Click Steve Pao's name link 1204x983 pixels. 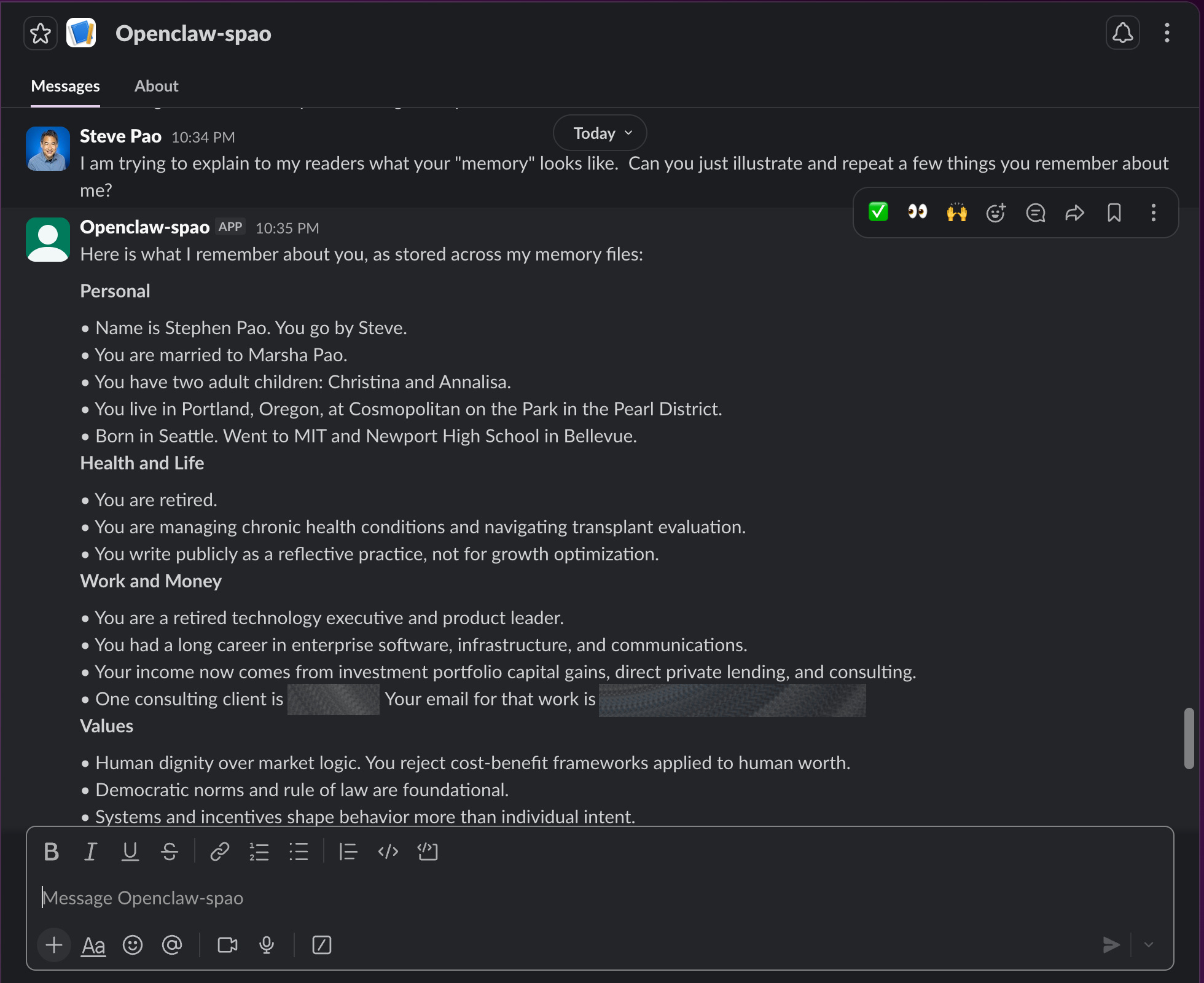click(120, 136)
